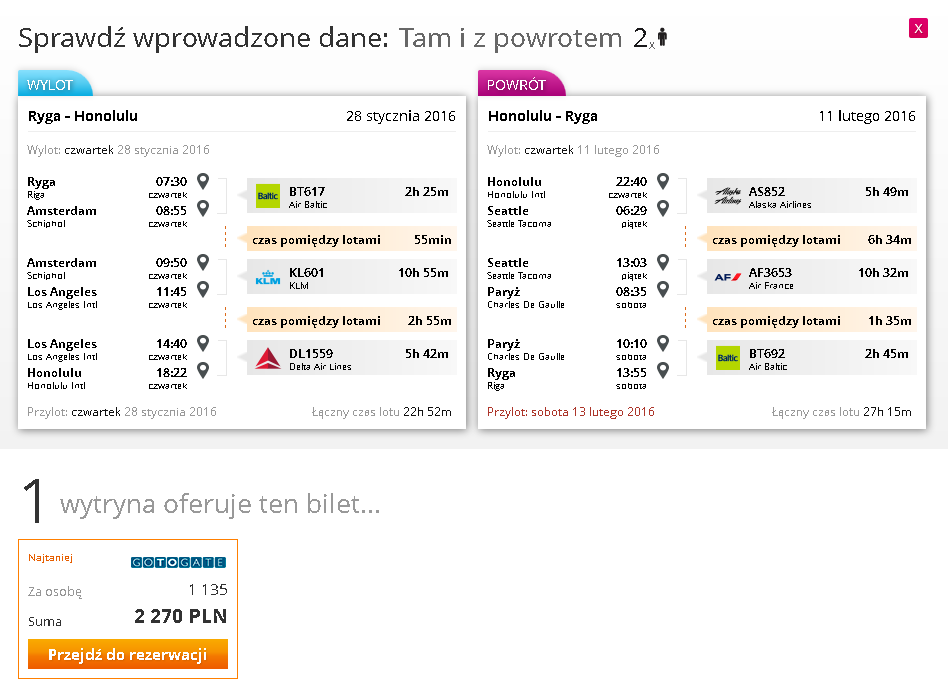This screenshot has width=948, height=694.
Task: Click the KL601 flight segment row
Action: [x=352, y=277]
